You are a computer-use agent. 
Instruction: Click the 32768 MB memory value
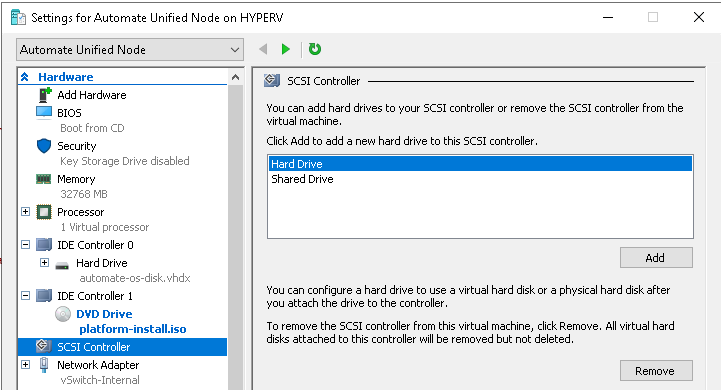point(84,194)
